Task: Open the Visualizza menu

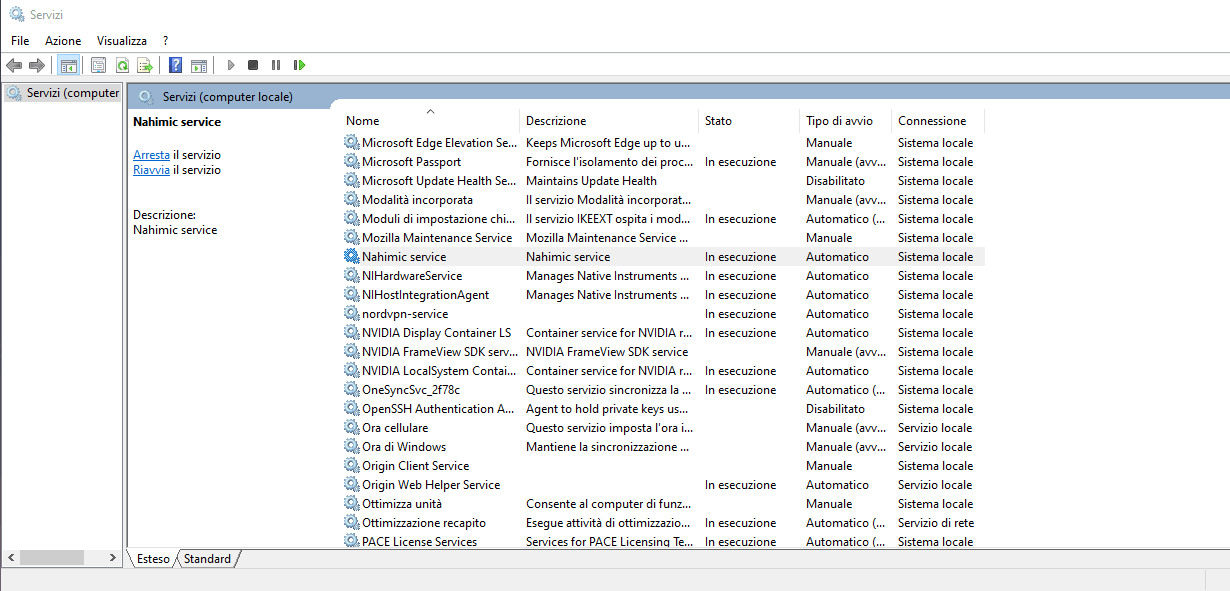Action: [122, 41]
